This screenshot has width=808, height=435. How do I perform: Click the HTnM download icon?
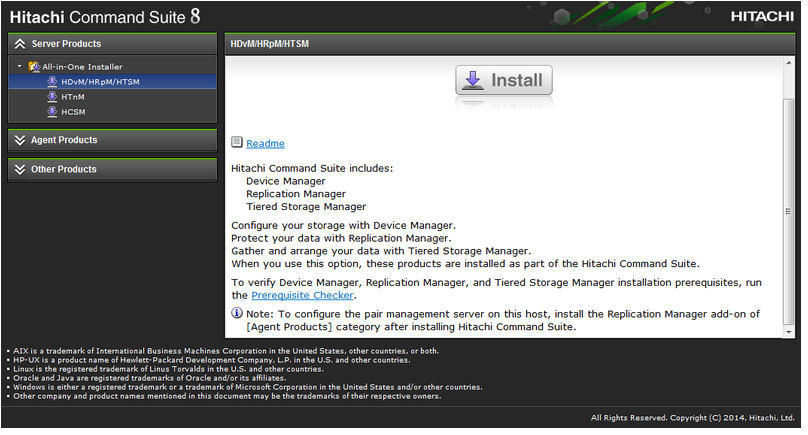point(52,96)
